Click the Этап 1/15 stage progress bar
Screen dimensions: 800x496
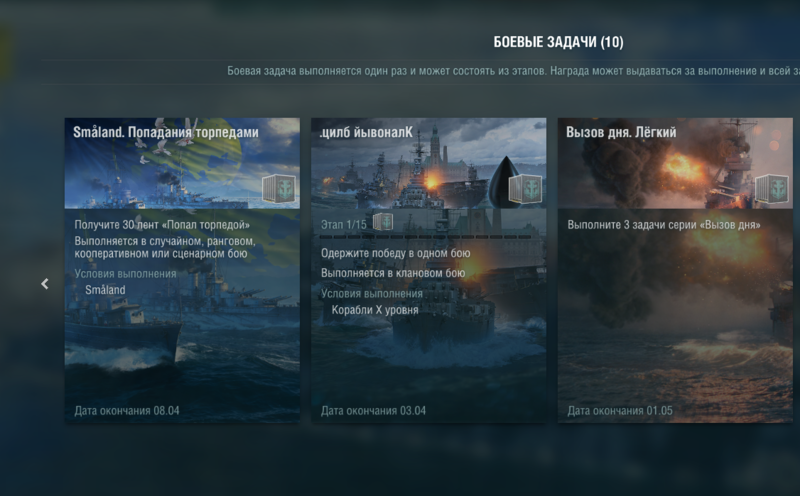click(426, 237)
